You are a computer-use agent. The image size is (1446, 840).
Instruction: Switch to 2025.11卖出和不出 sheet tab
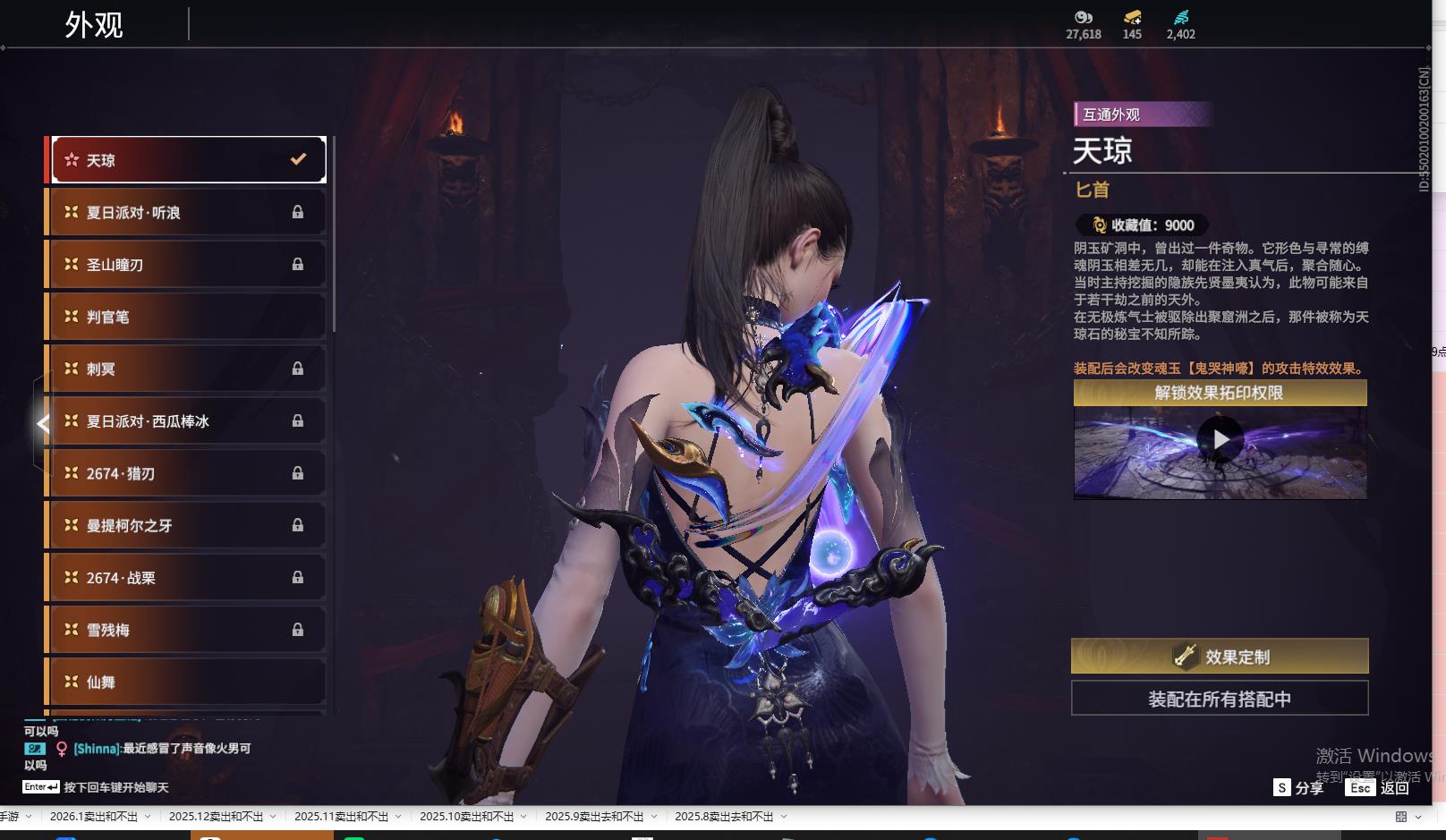coord(342,817)
